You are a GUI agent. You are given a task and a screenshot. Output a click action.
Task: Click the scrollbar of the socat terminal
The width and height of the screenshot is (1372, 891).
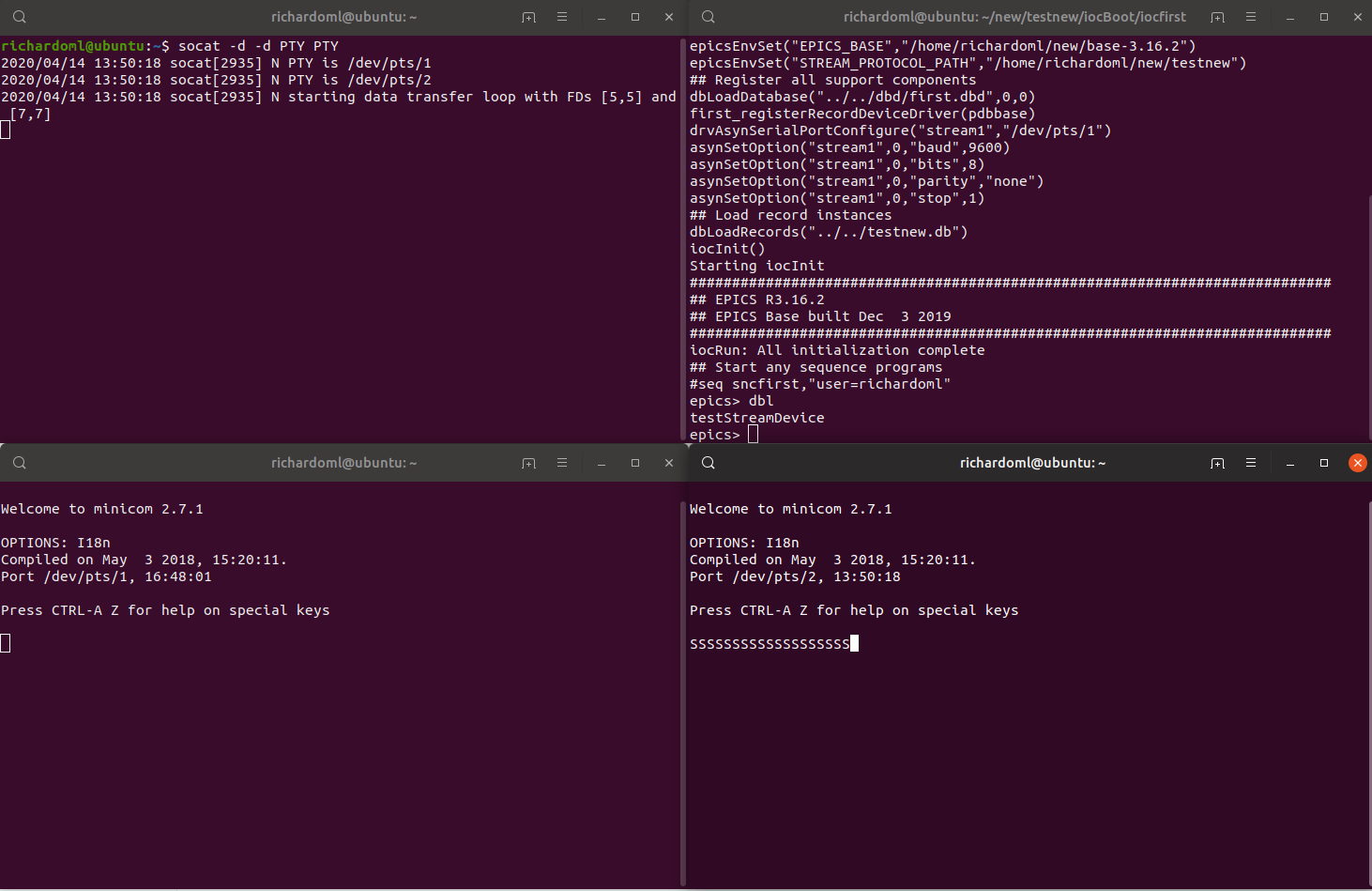click(x=682, y=235)
